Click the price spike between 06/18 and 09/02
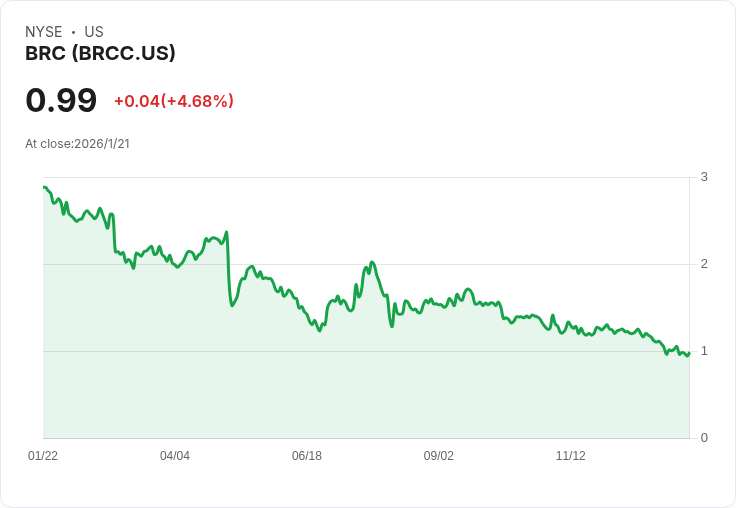This screenshot has width=736, height=508. pyautogui.click(x=372, y=263)
